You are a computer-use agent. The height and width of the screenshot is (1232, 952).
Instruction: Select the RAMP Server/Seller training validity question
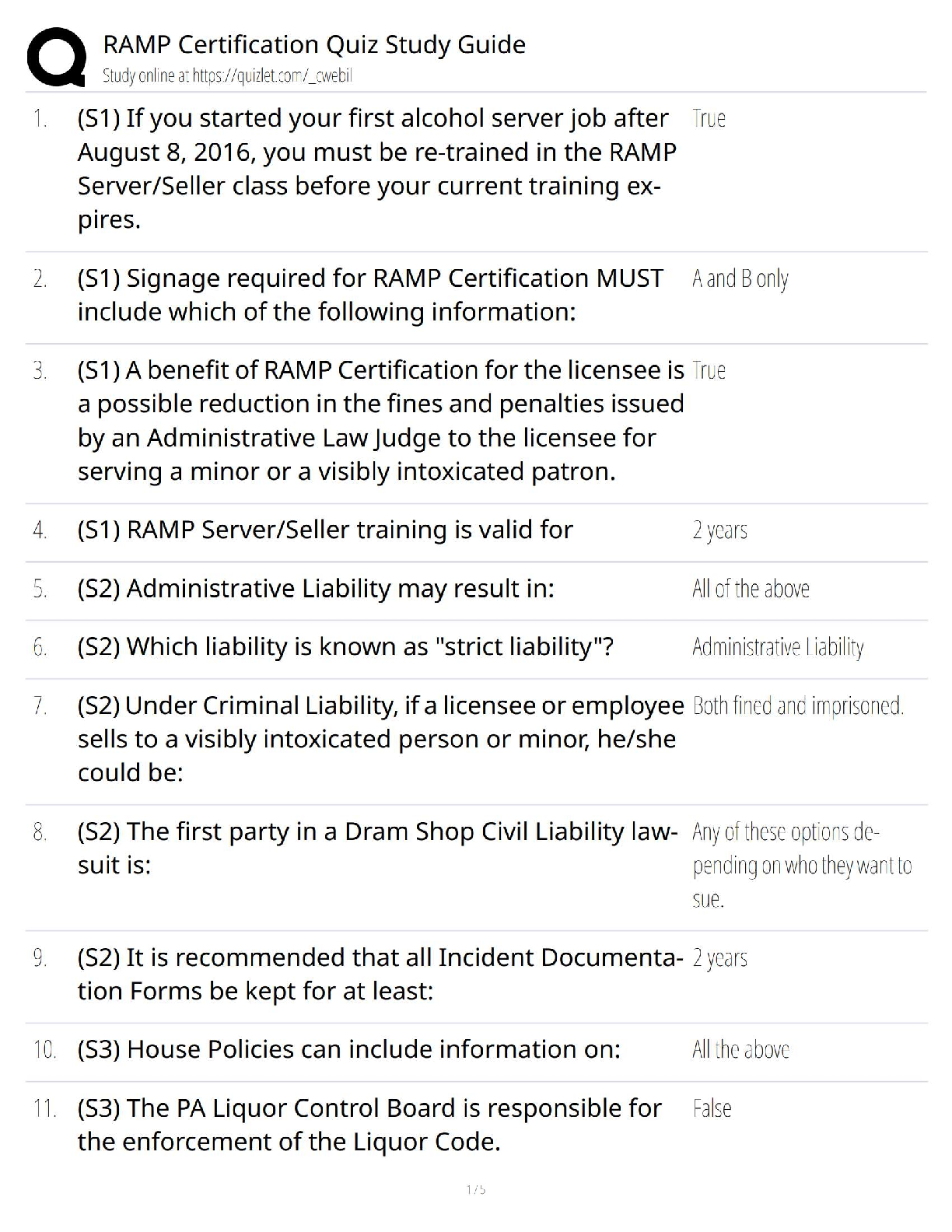click(325, 530)
